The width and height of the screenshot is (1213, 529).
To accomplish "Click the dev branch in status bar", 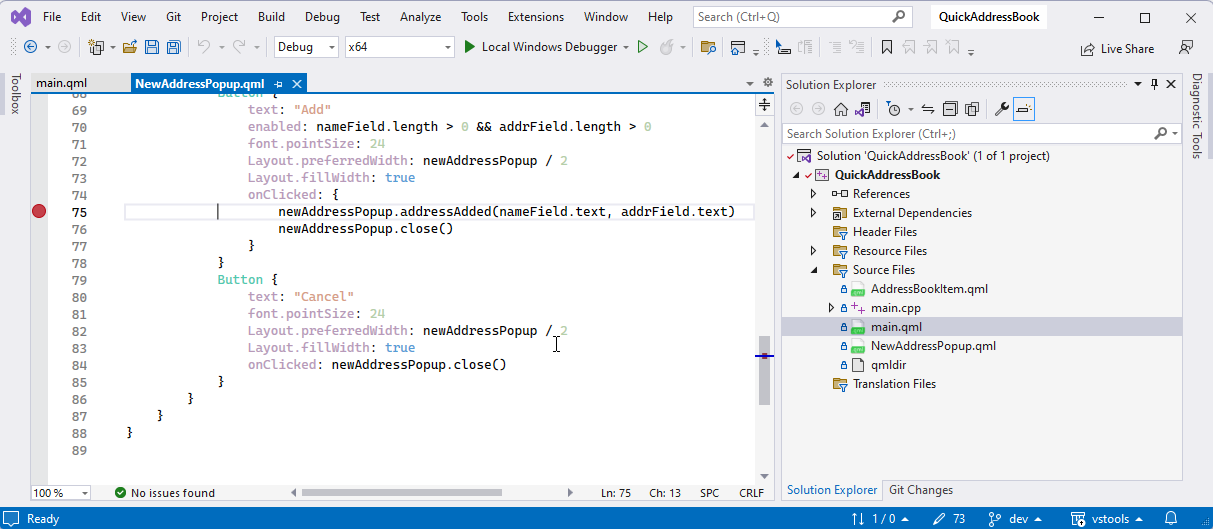I will [x=1019, y=519].
